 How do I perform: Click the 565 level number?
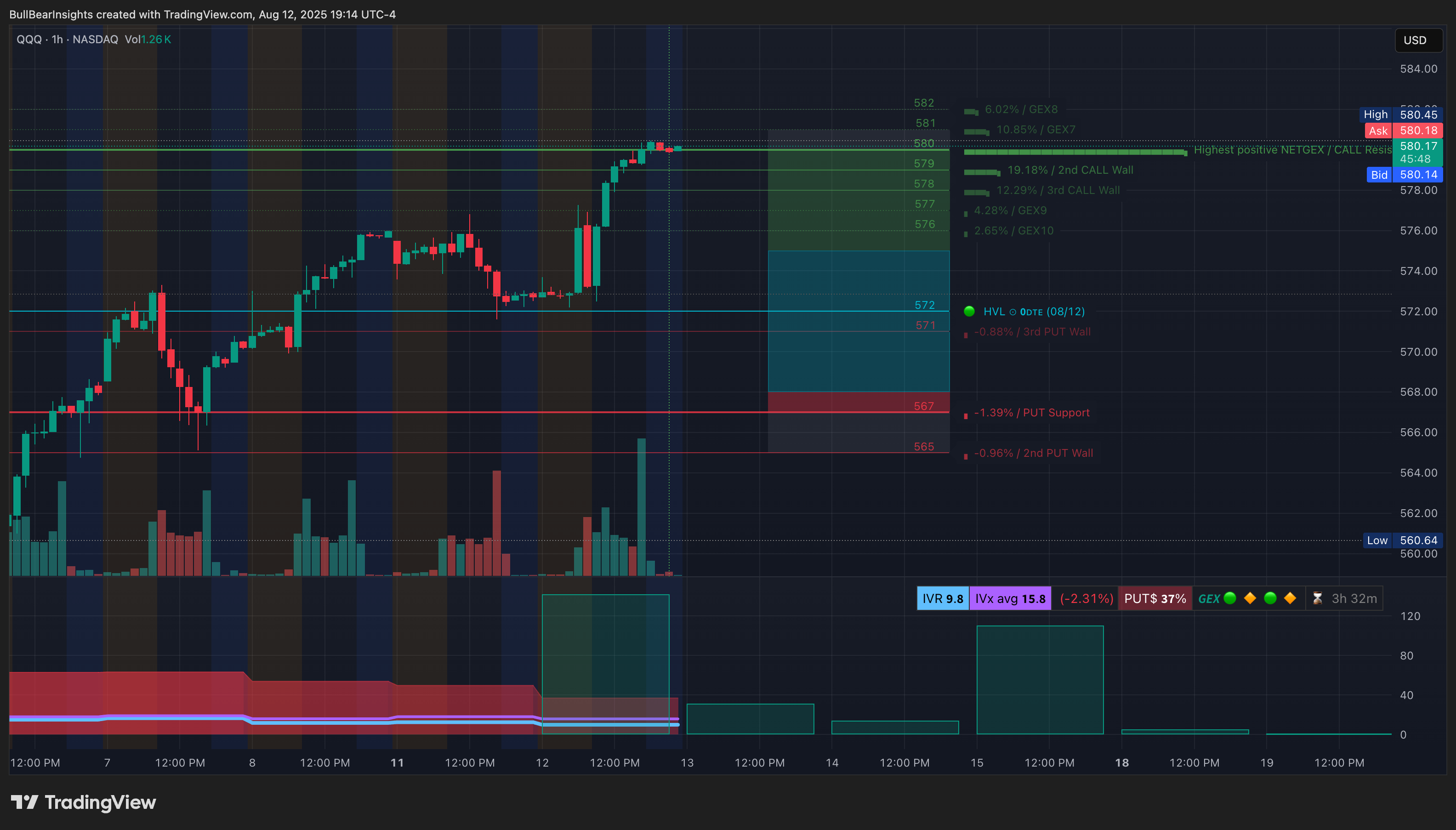pos(924,446)
